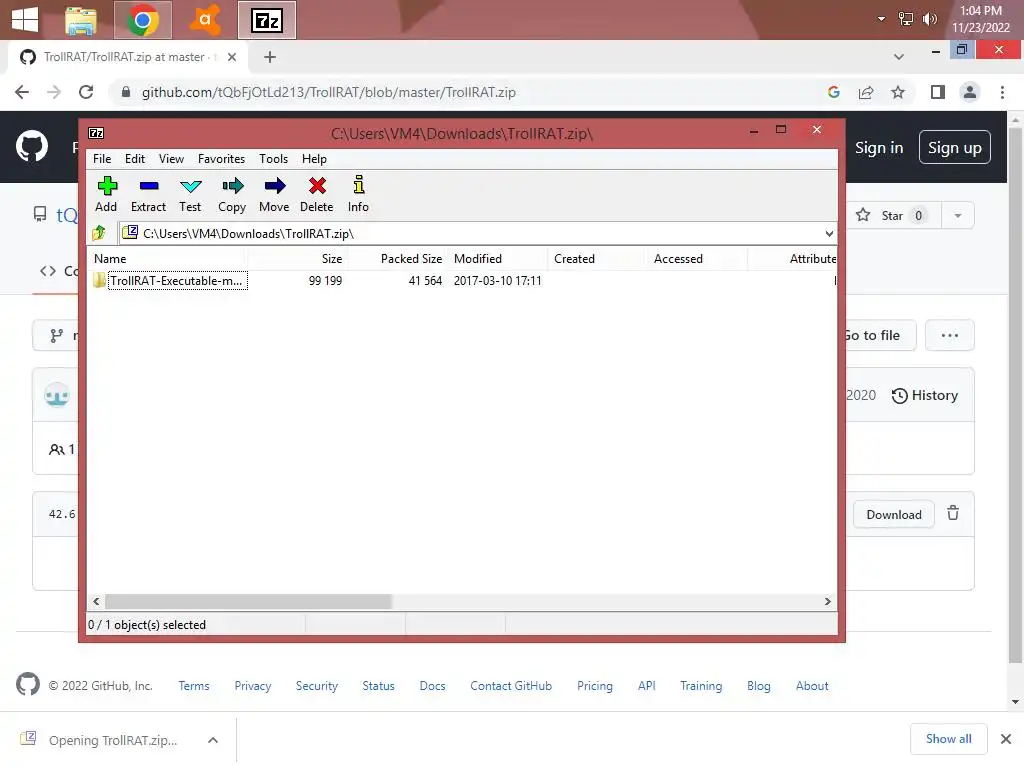Viewport: 1024px width, 768px height.
Task: Close the downloads bar
Action: point(1006,739)
